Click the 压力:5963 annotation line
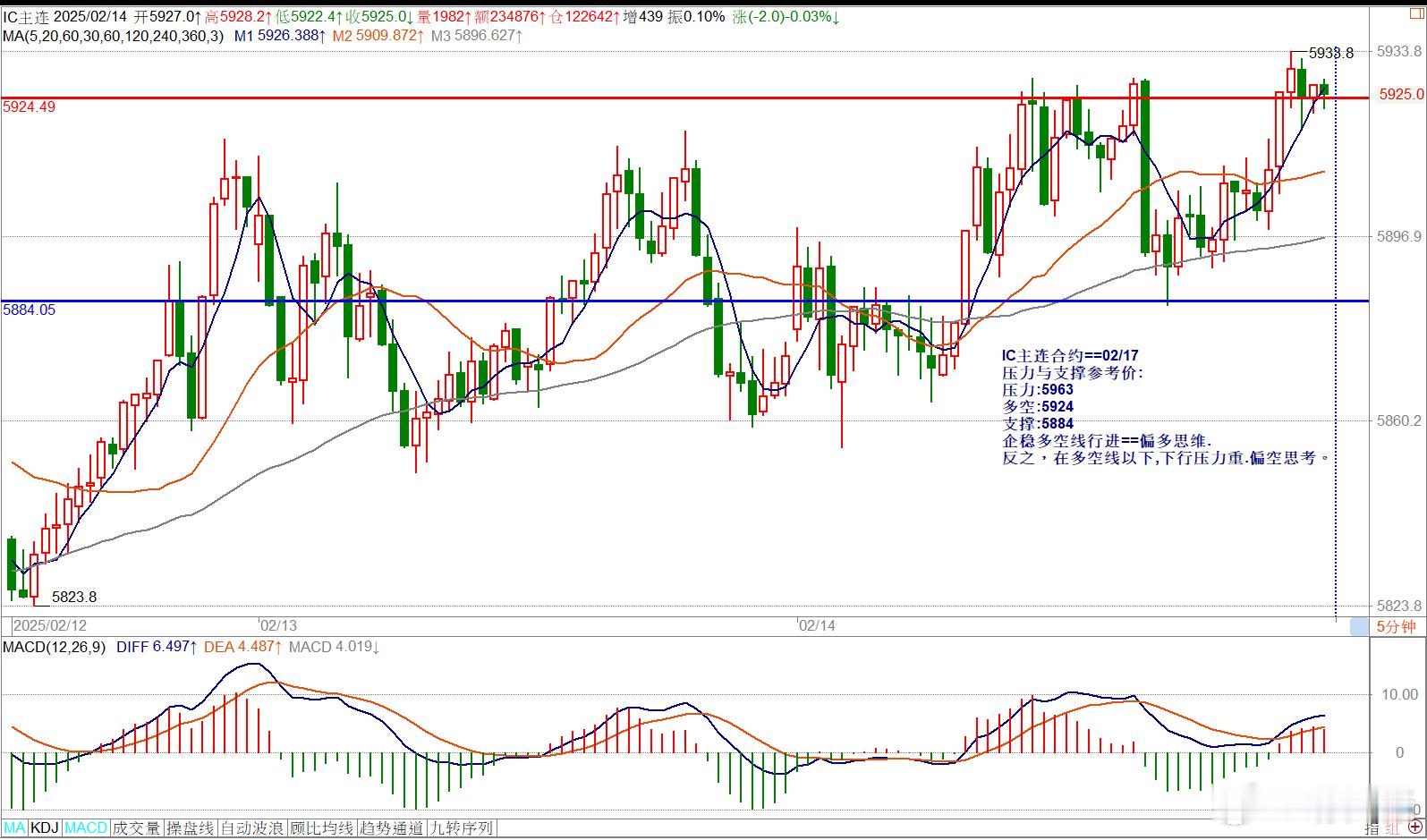Viewport: 1427px width, 840px height. (1038, 390)
